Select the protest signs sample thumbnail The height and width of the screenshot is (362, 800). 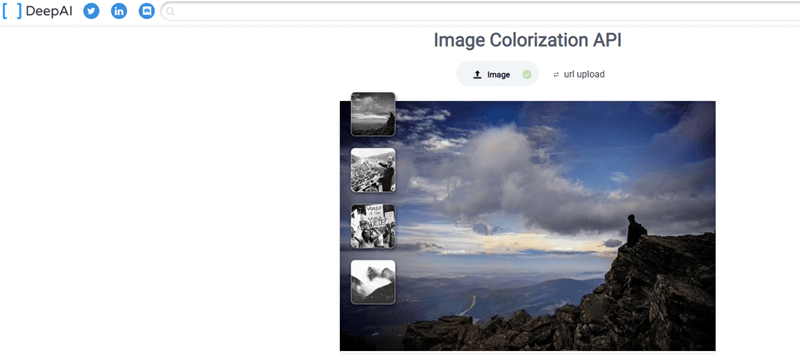(373, 226)
